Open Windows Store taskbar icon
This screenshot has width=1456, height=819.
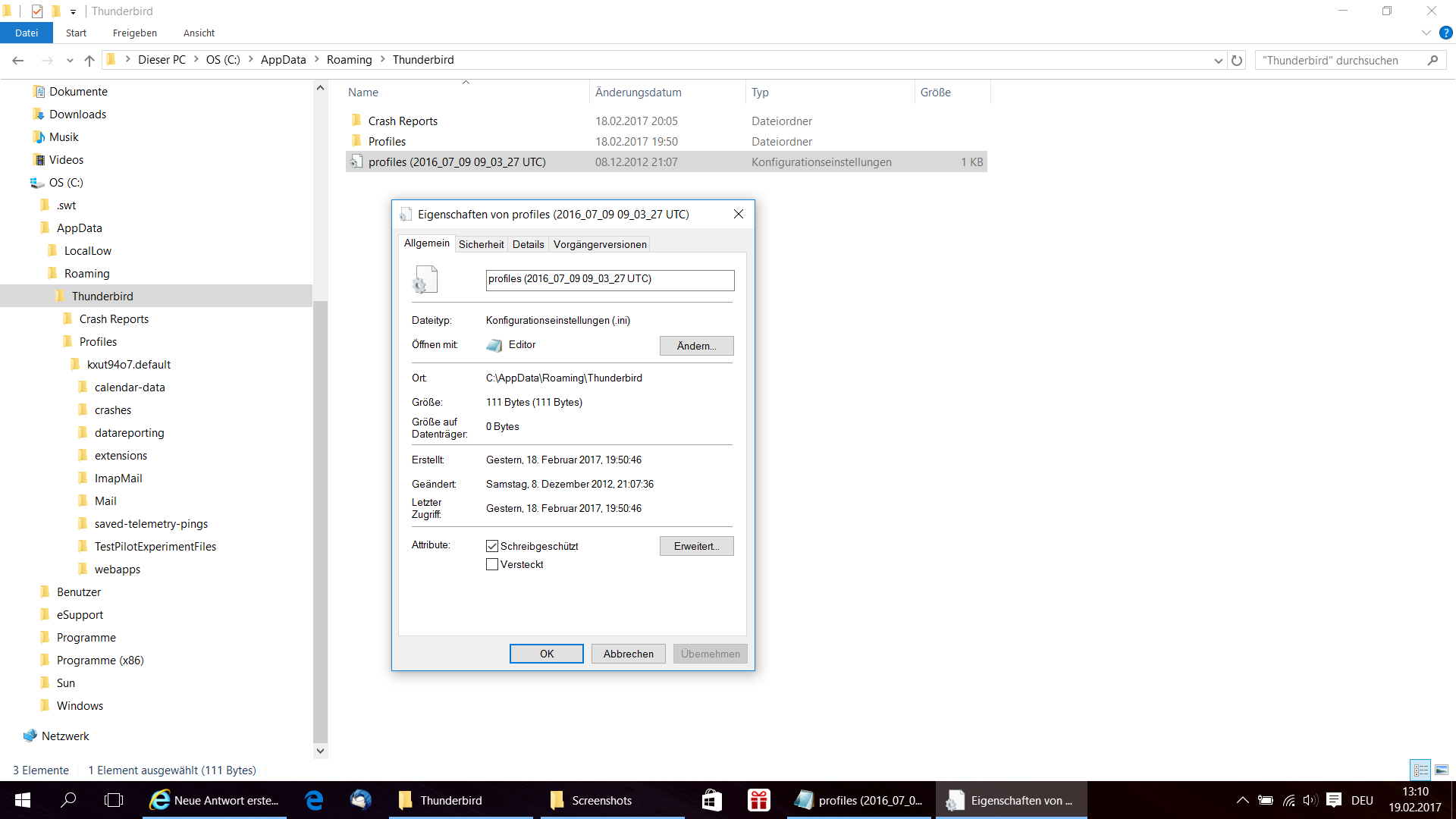coord(711,800)
